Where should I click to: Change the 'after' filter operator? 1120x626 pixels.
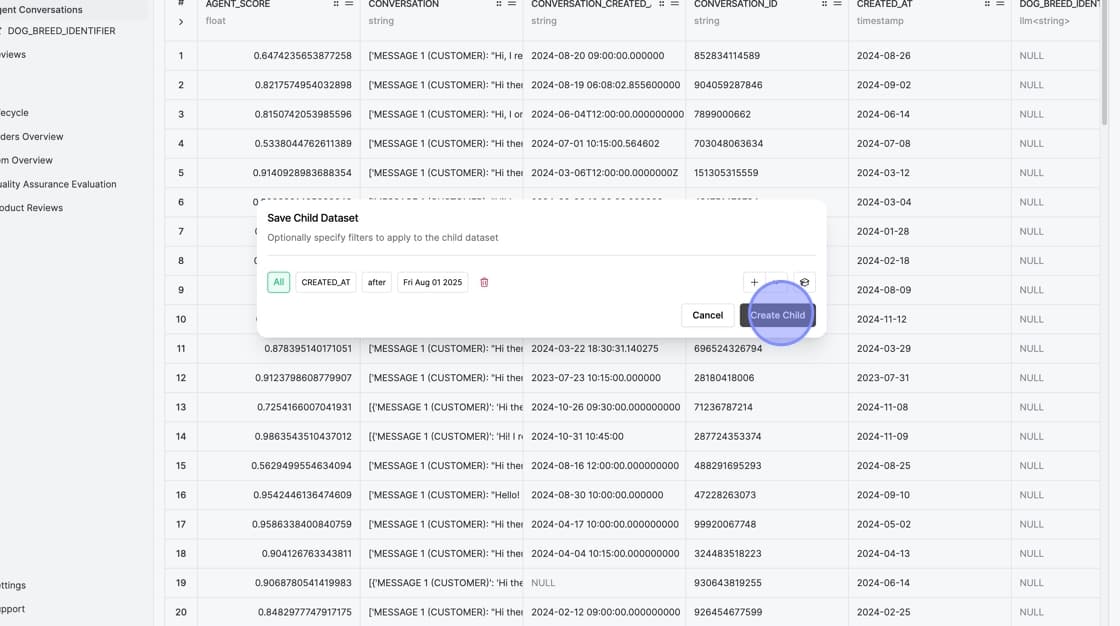[377, 283]
